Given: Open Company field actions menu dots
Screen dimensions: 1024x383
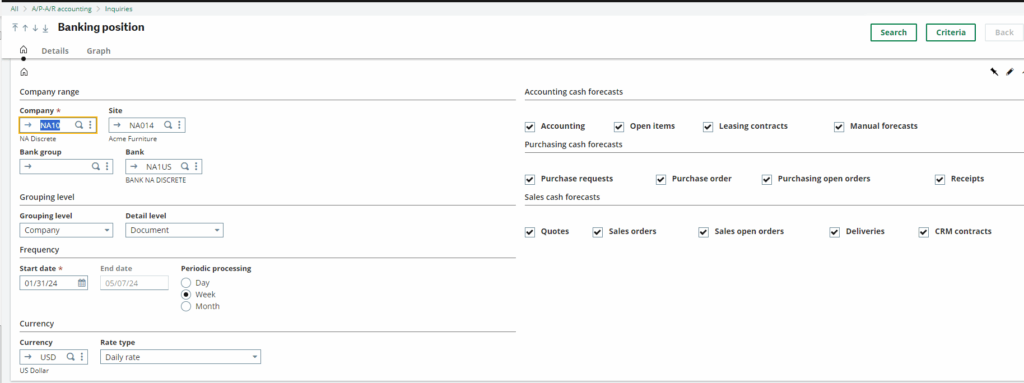Looking at the screenshot, I should [x=89, y=125].
